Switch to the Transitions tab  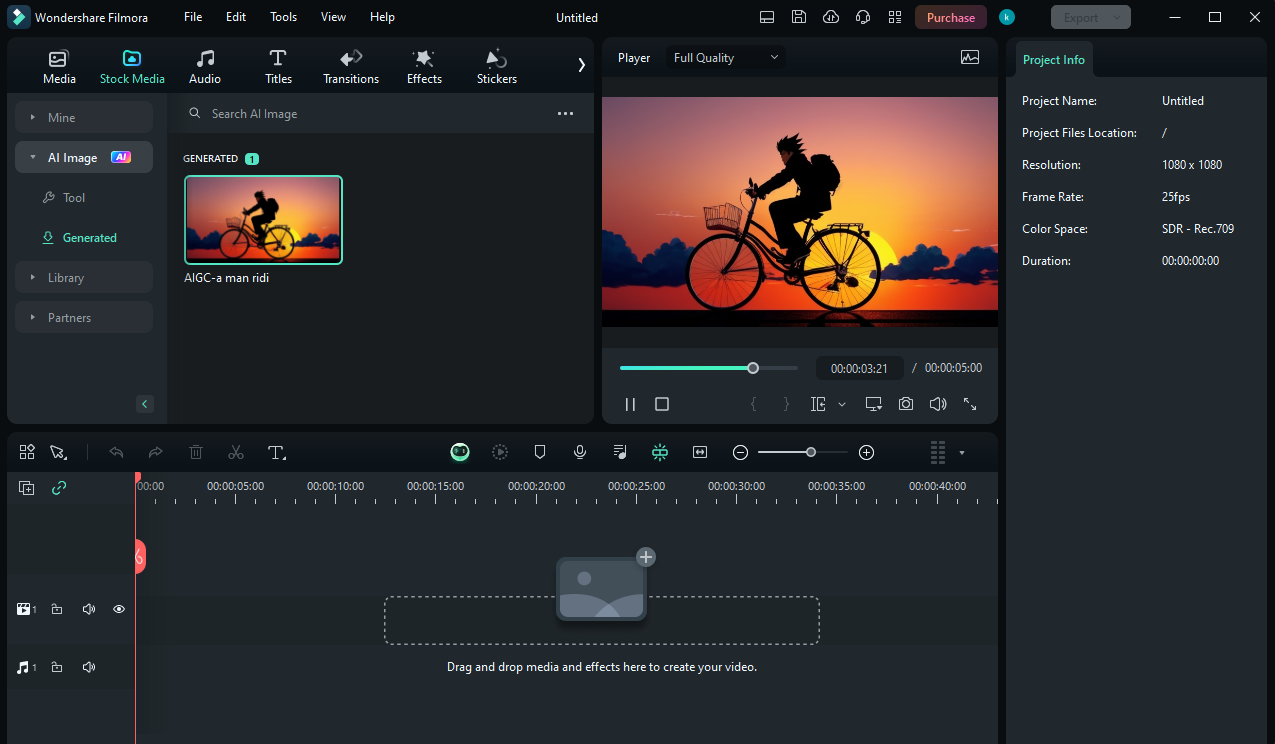[351, 66]
